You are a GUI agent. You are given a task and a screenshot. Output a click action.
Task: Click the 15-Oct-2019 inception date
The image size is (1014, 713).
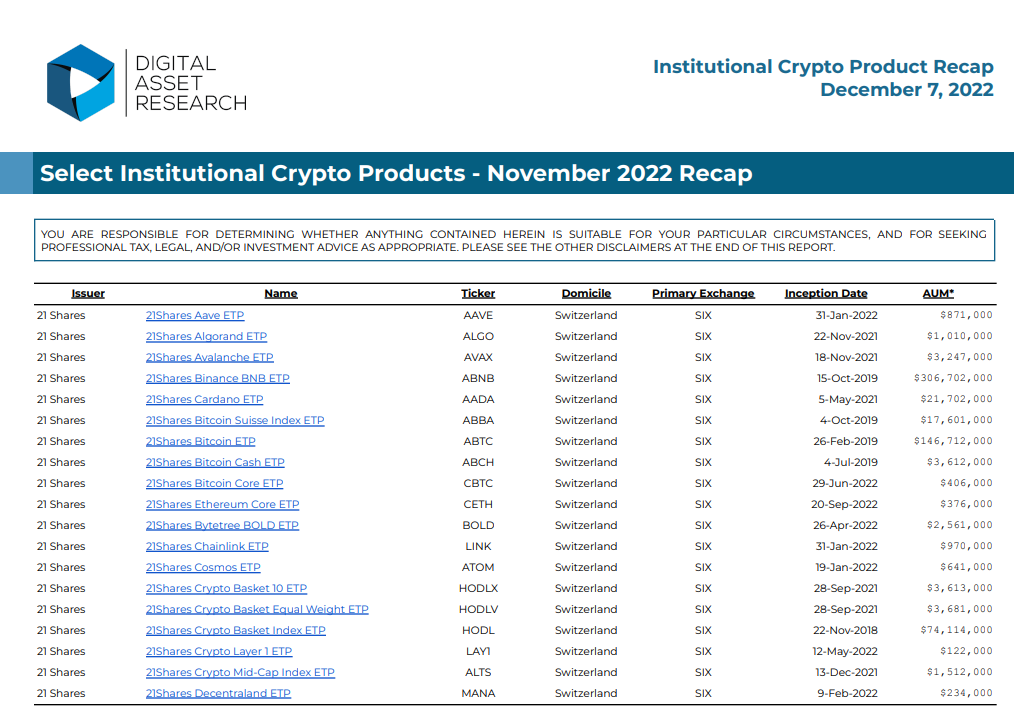tap(847, 378)
